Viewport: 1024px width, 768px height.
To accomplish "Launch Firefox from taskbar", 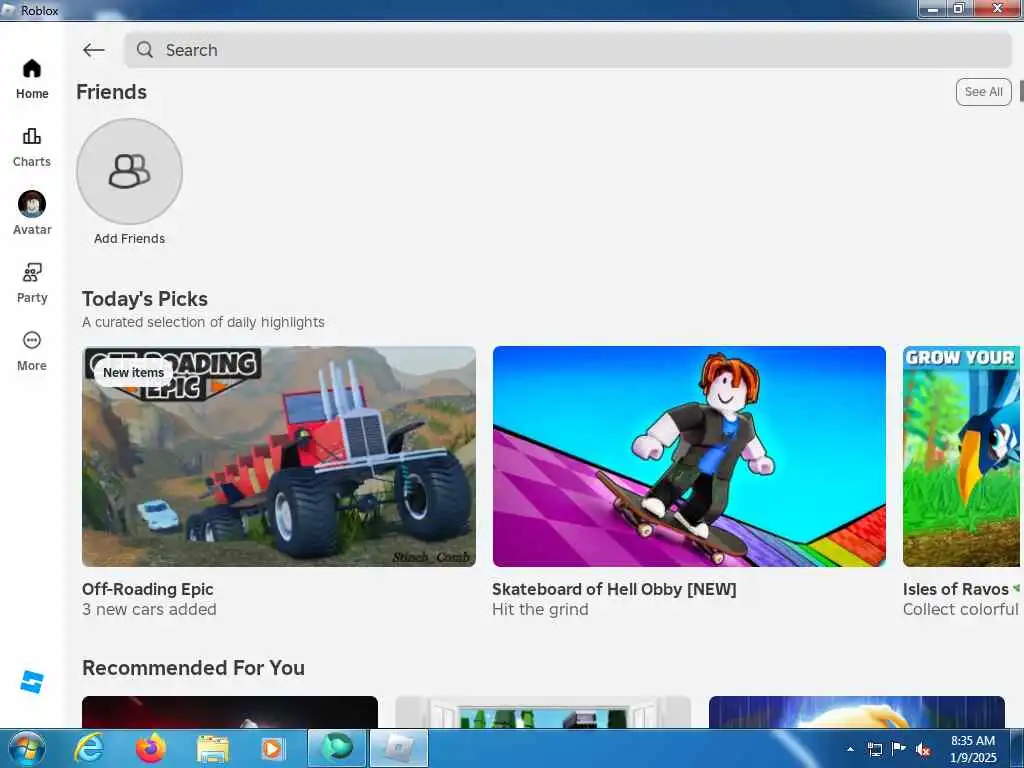I will (151, 748).
